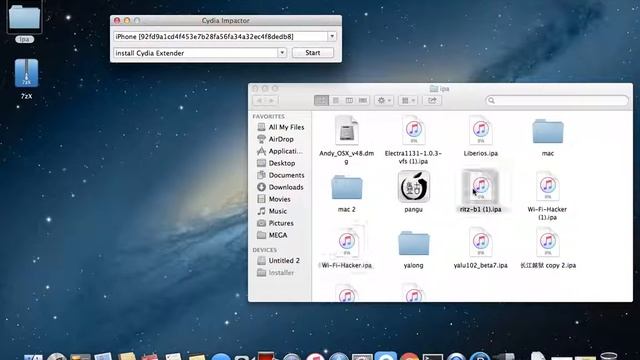Open Music in Finder sidebar
Viewport: 640px width, 360px height.
pyautogui.click(x=272, y=211)
